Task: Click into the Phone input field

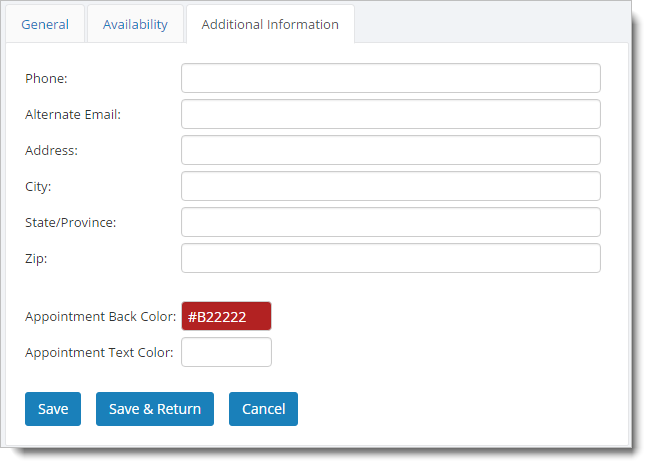Action: click(x=391, y=78)
